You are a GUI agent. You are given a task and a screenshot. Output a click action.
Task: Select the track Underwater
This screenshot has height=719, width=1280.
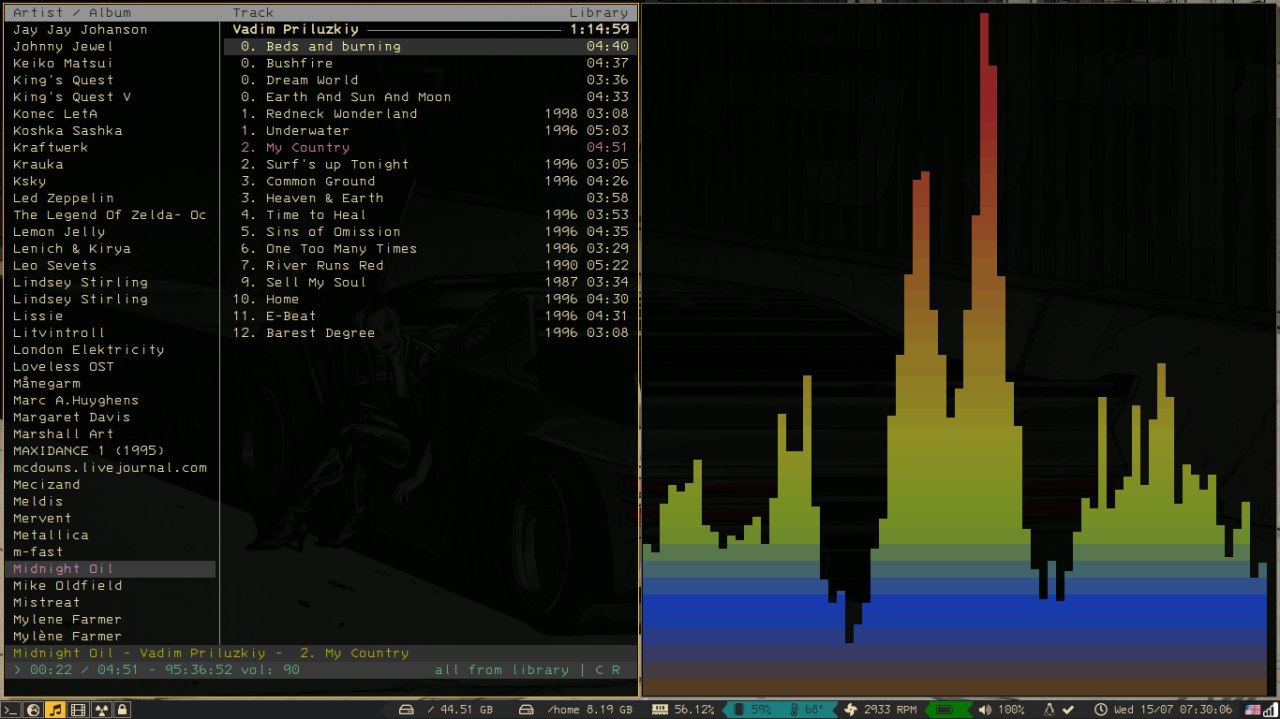click(430, 131)
